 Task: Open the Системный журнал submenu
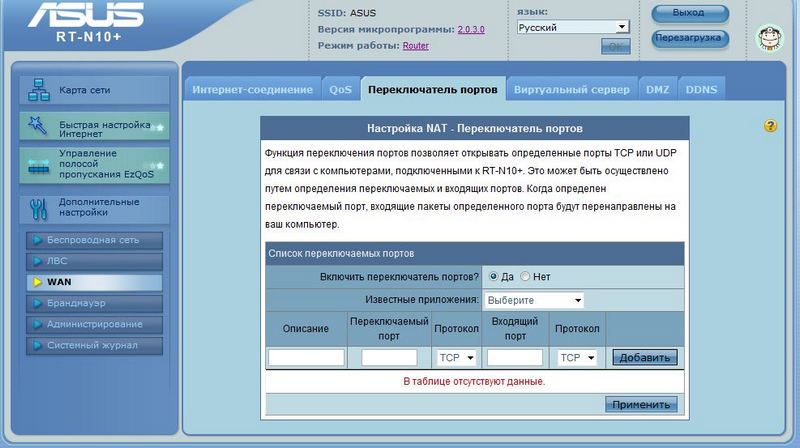coord(94,345)
